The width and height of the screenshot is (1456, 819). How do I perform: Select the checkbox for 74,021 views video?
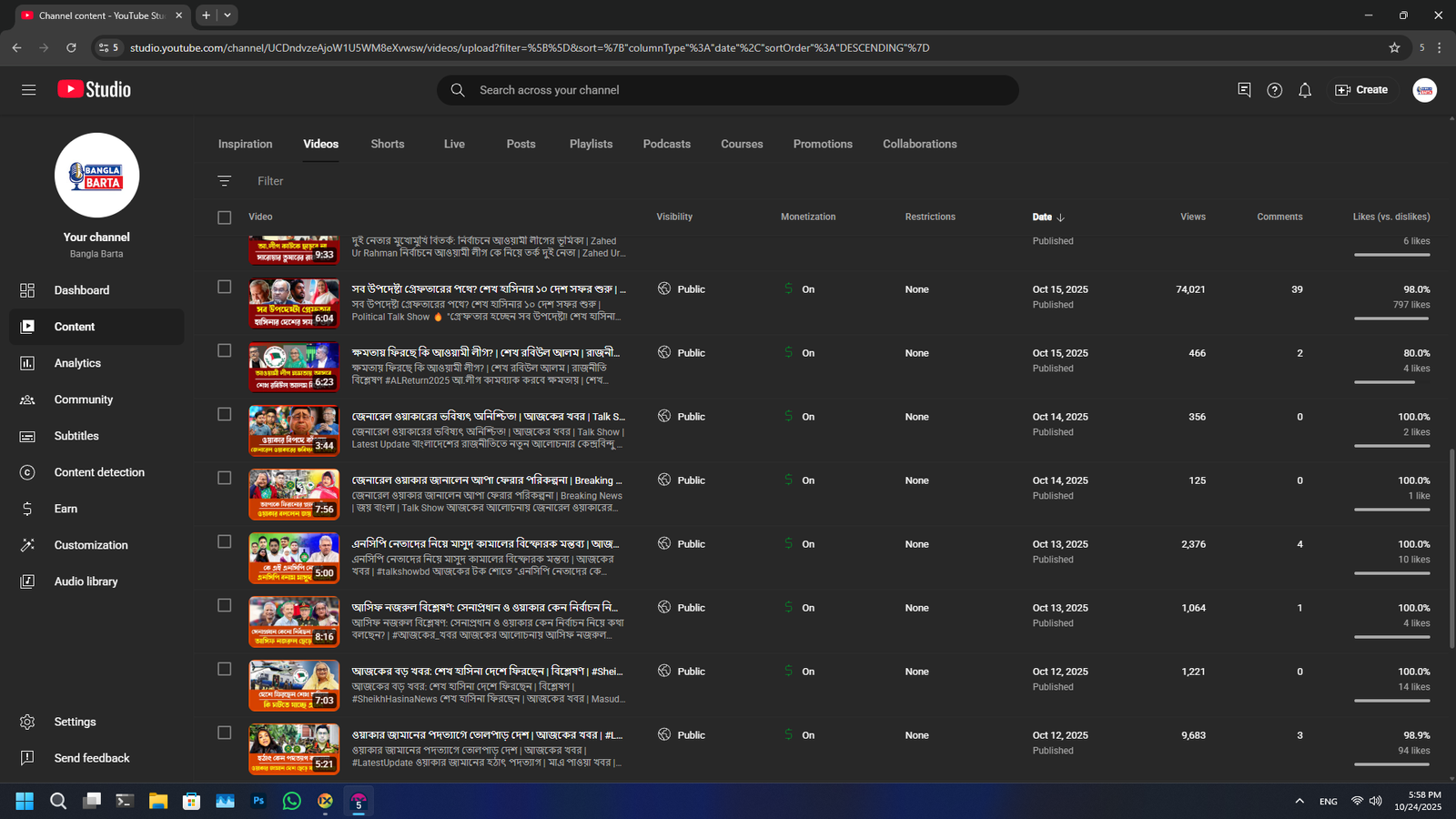[225, 288]
